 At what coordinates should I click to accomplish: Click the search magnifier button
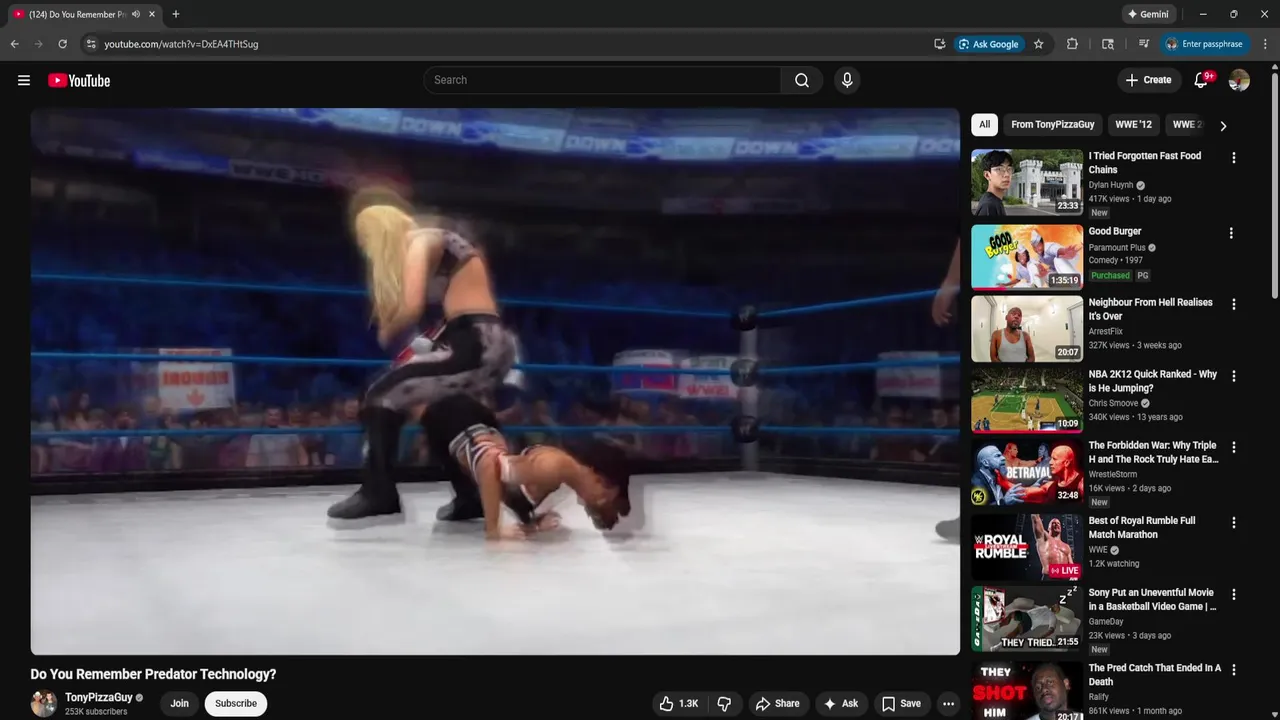pos(802,80)
